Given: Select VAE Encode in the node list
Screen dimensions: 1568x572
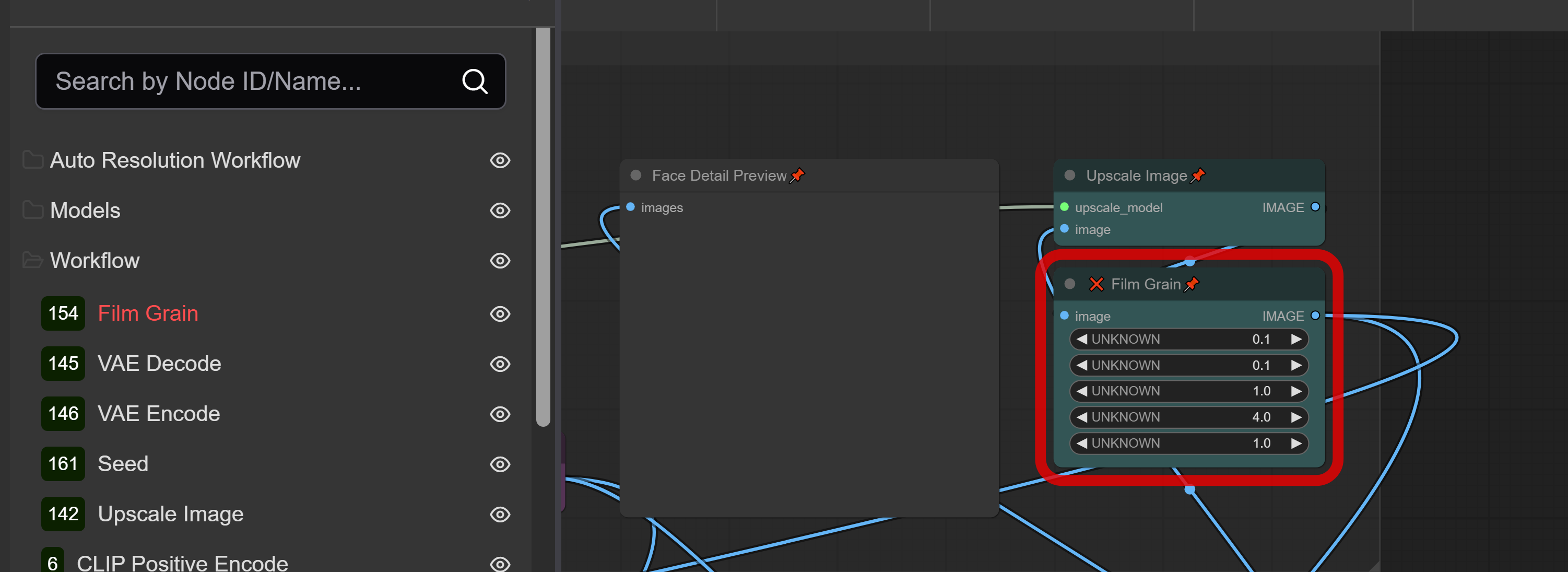Looking at the screenshot, I should coord(159,414).
